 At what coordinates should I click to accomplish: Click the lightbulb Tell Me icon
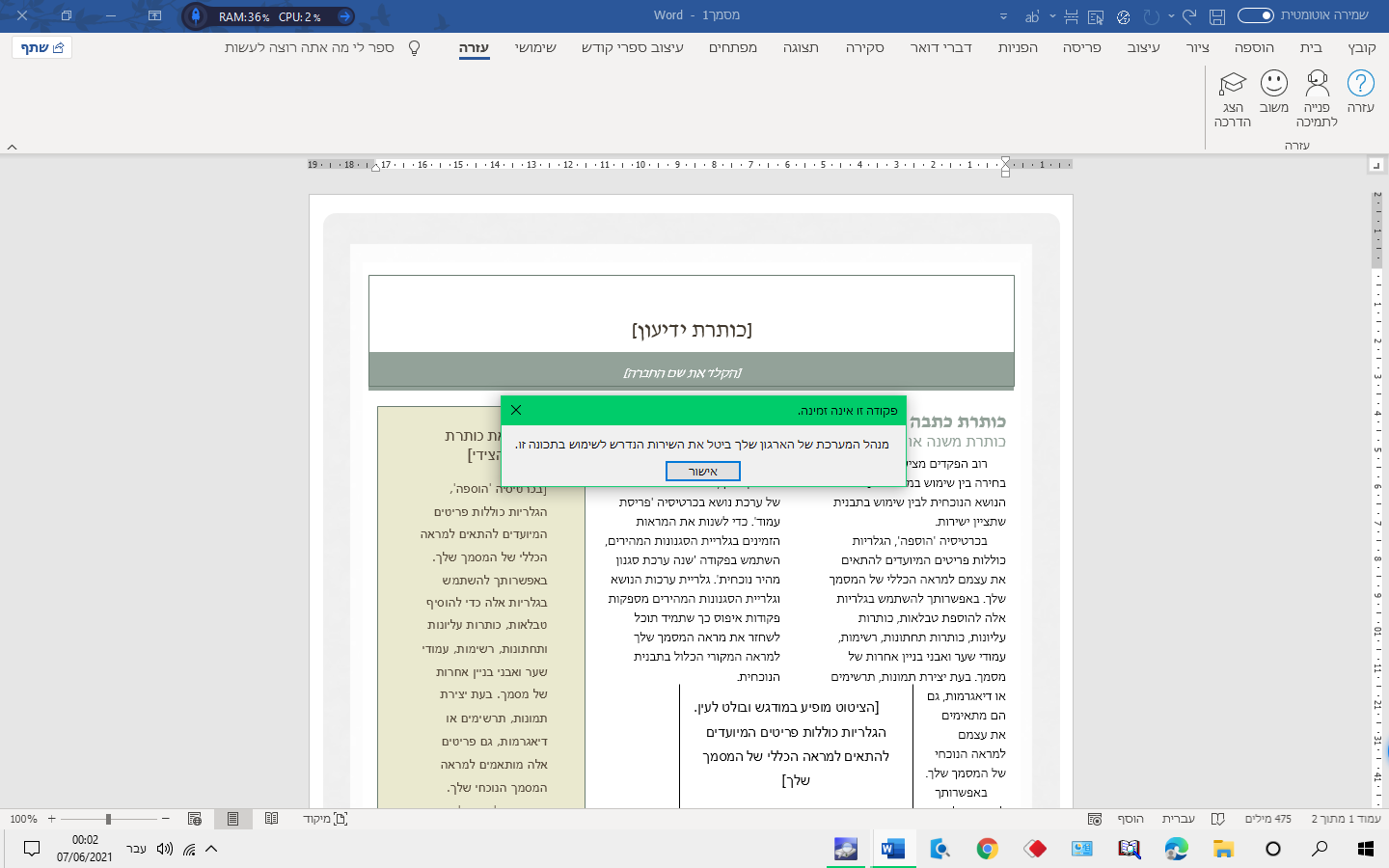click(x=415, y=47)
